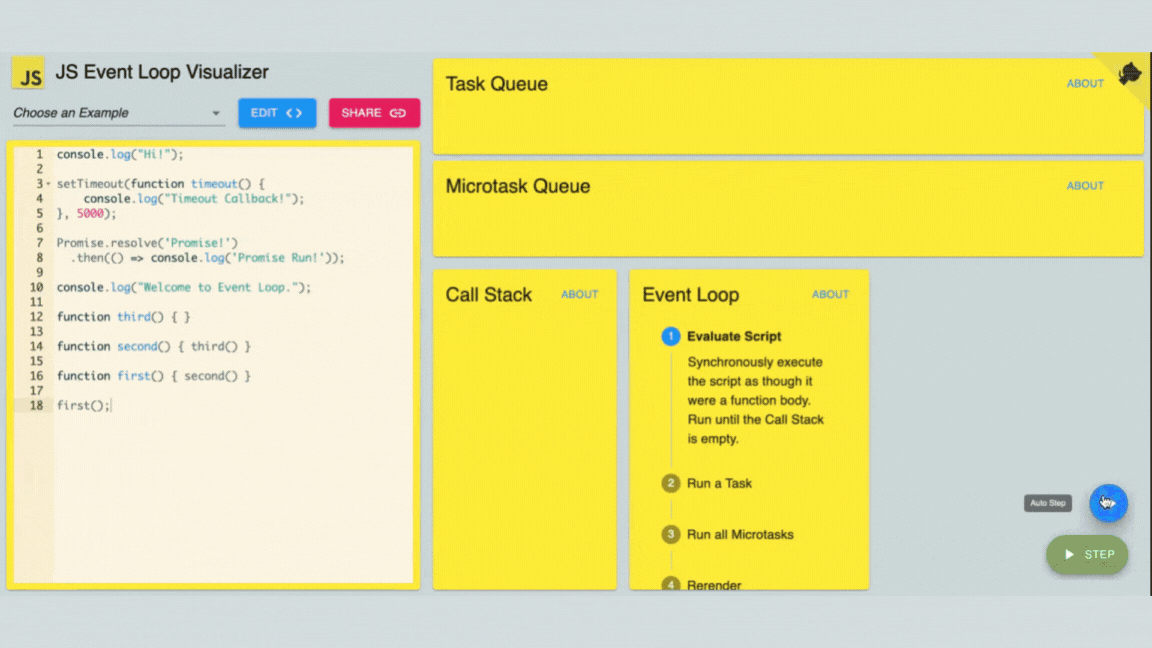Click the 'Timeout Callback!' log line

(x=193, y=199)
